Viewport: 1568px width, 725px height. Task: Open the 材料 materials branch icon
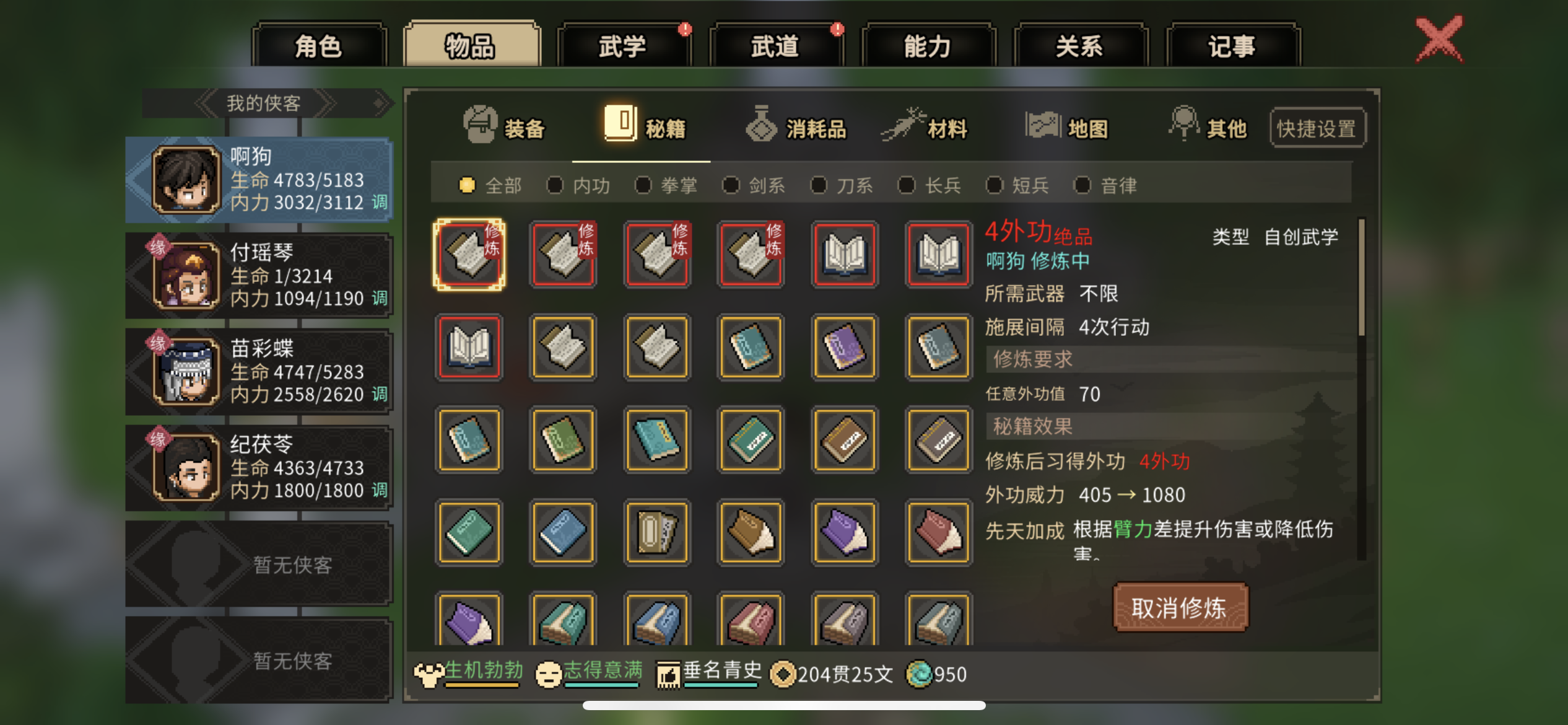pos(902,124)
